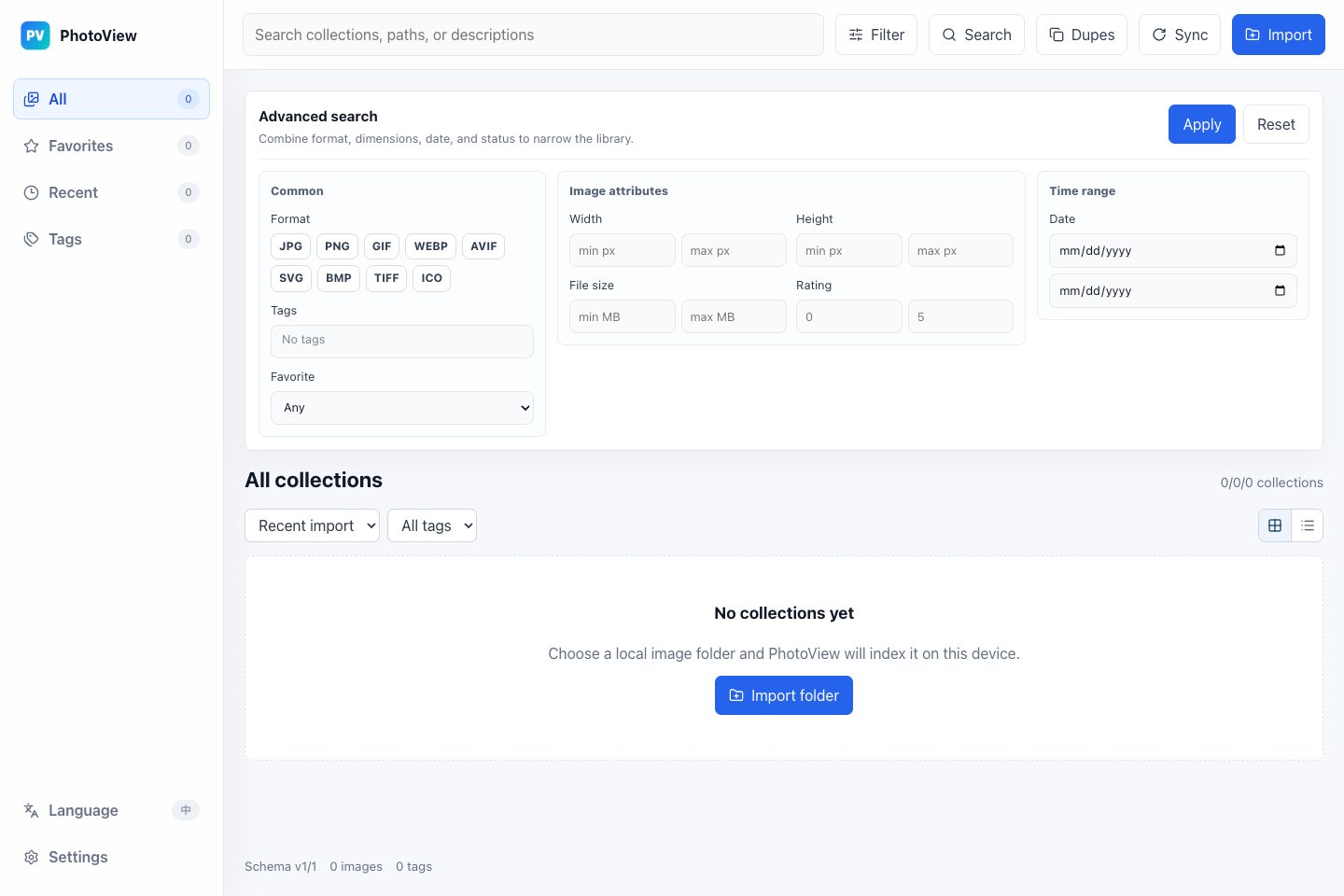Click the Width min px field
This screenshot has height=896, width=1344.
pyautogui.click(x=623, y=250)
